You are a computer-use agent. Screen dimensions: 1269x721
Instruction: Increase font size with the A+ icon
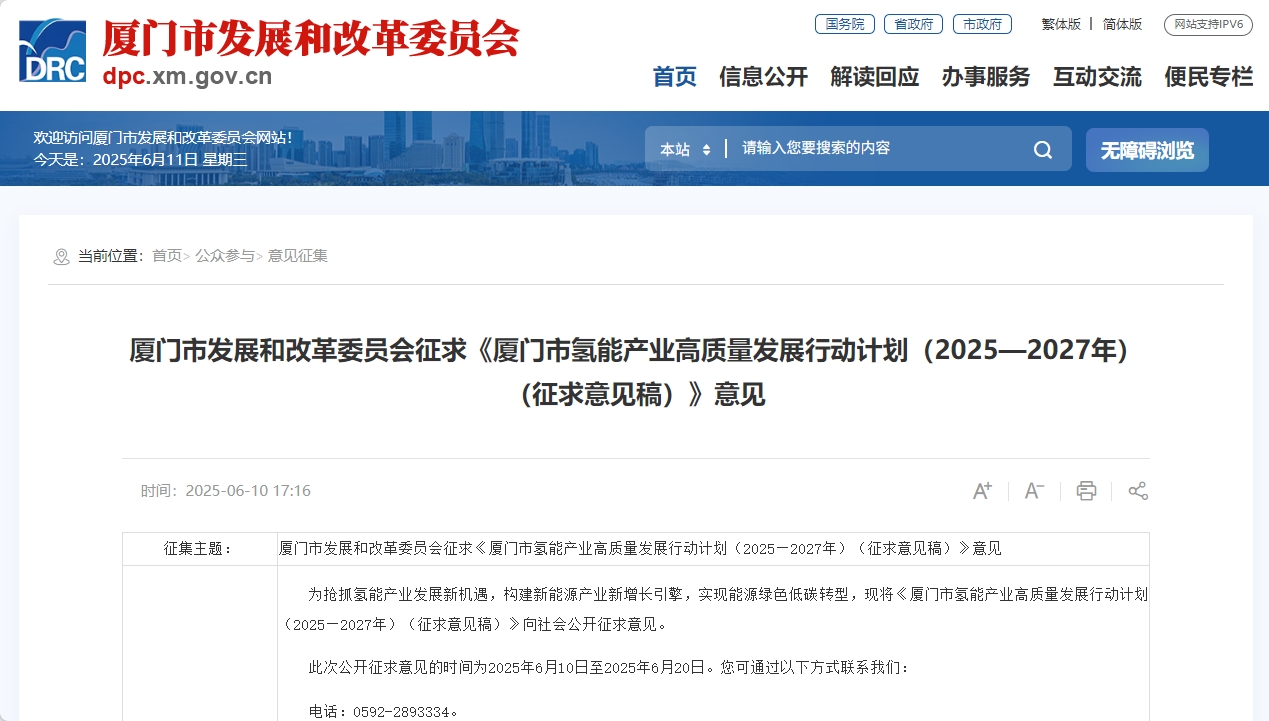pyautogui.click(x=981, y=490)
